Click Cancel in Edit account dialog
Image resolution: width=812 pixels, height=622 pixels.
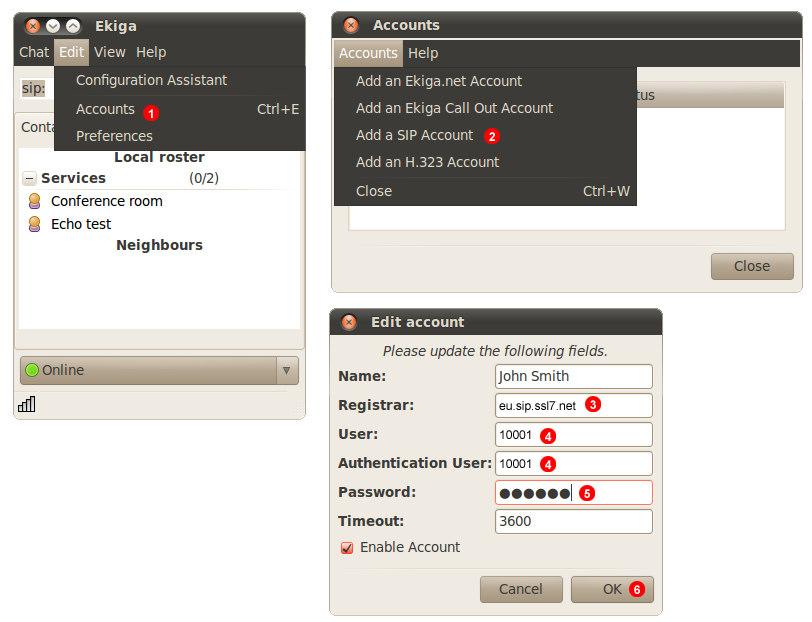(521, 589)
